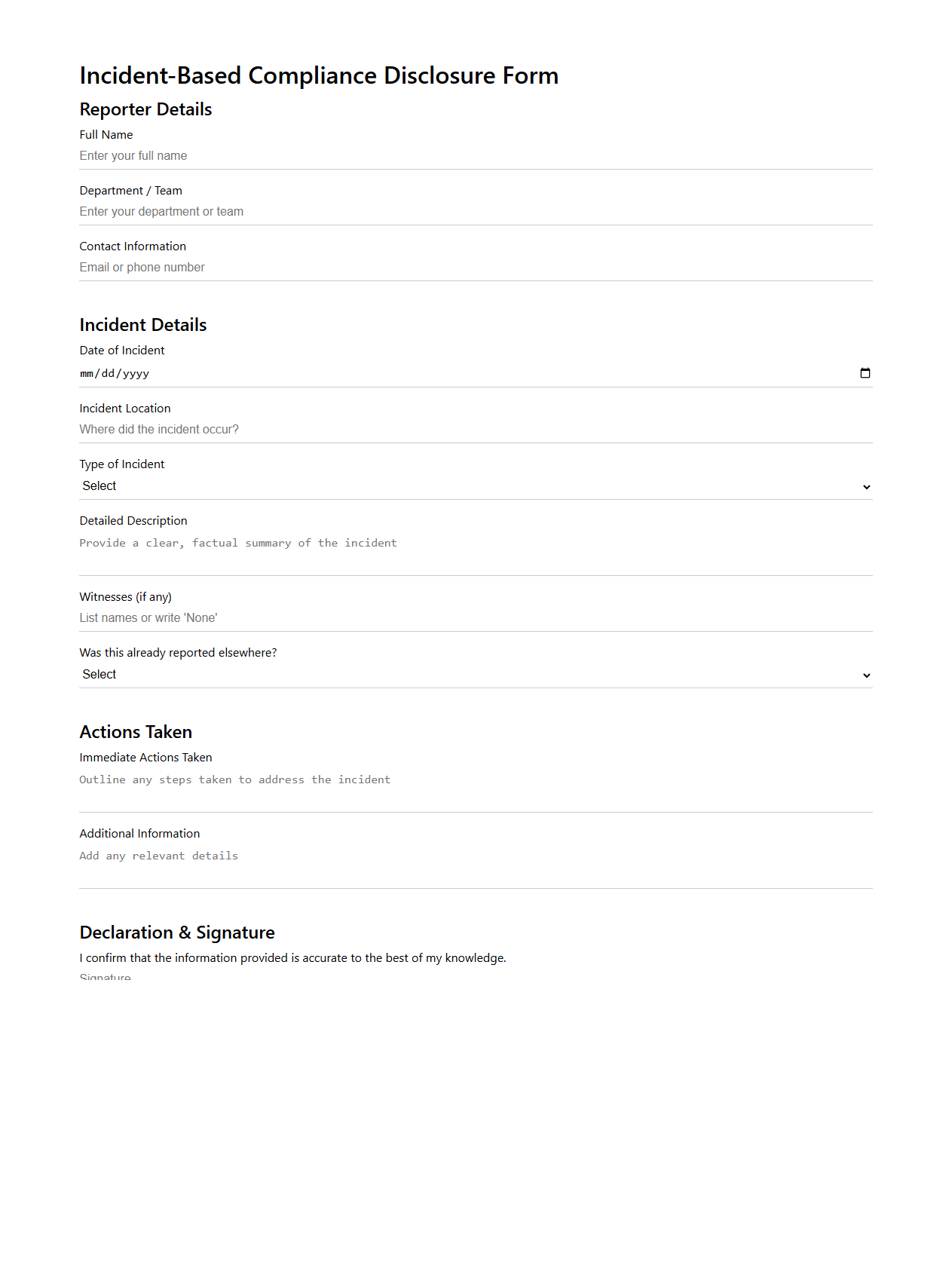Expand the 'already reported elsewhere' dropdown
This screenshot has height=1268, width=952.
475,675
